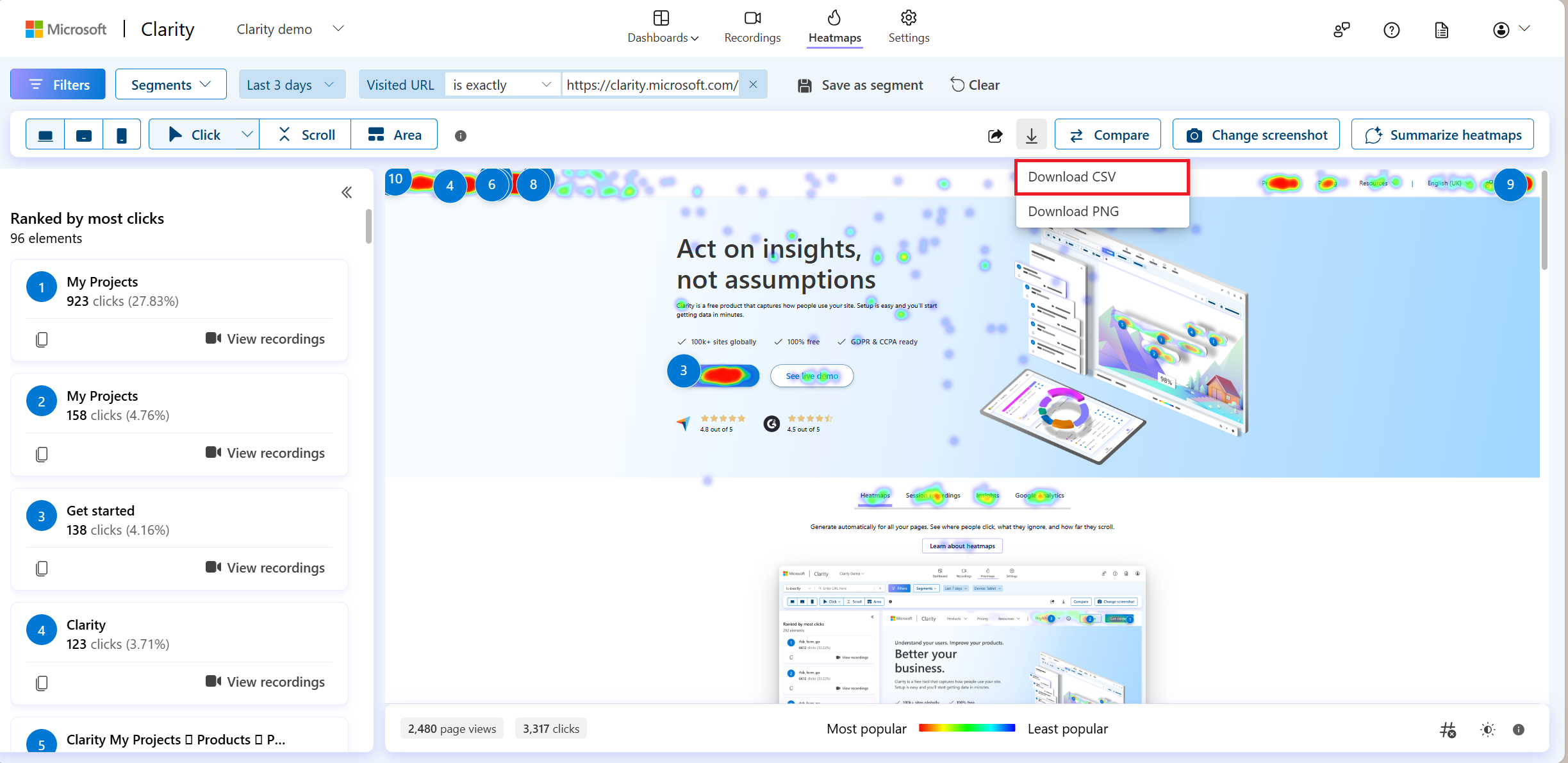
Task: Click rank badge 1 in elements list
Action: coord(42,287)
